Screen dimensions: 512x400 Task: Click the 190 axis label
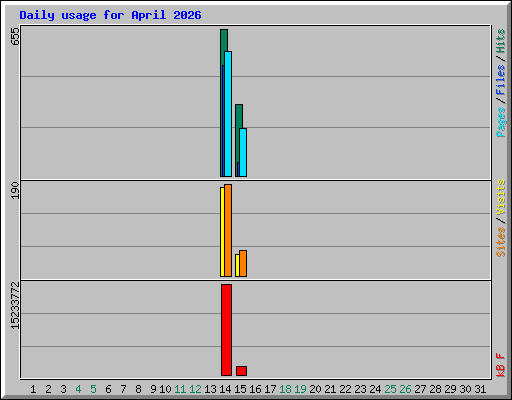pos(15,190)
